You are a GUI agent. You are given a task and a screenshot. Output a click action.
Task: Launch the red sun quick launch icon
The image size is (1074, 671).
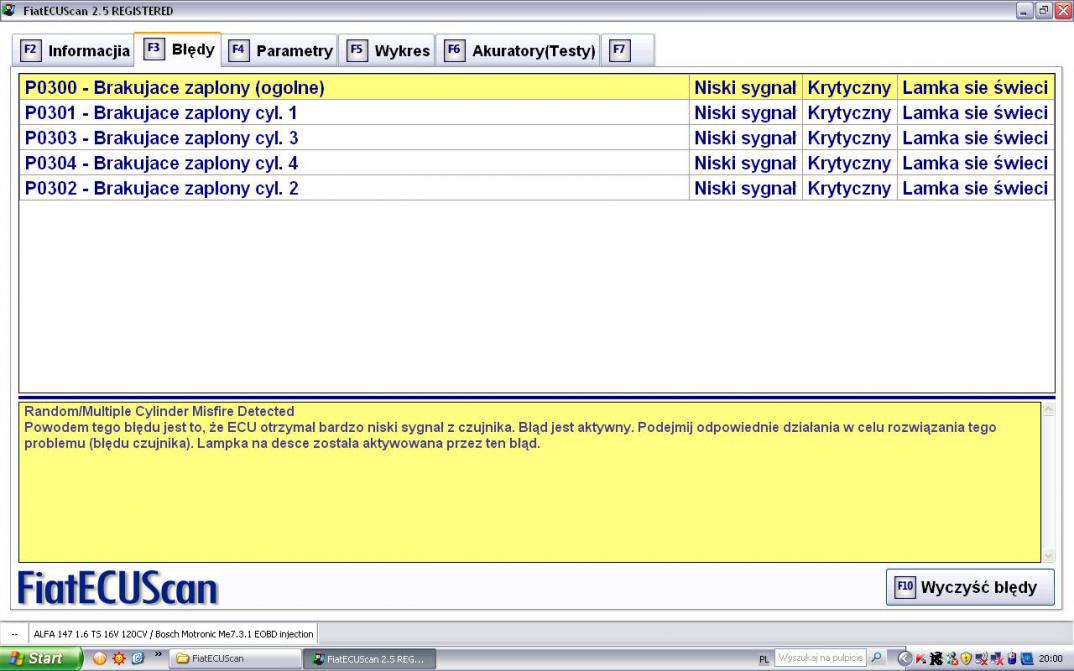(119, 659)
